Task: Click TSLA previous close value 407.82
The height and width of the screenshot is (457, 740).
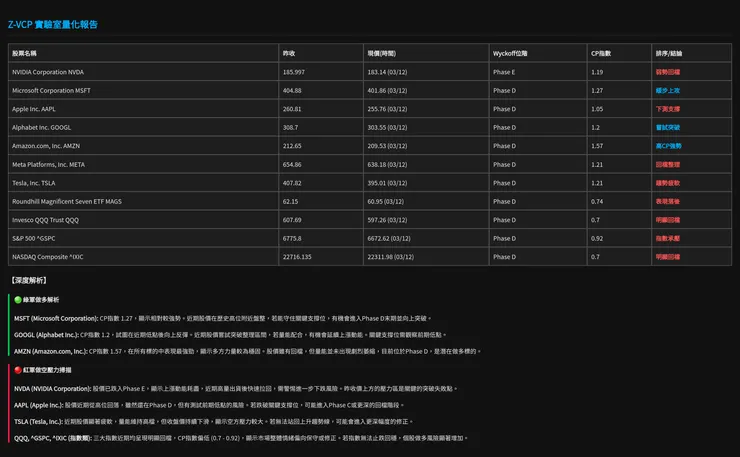Action: 292,183
